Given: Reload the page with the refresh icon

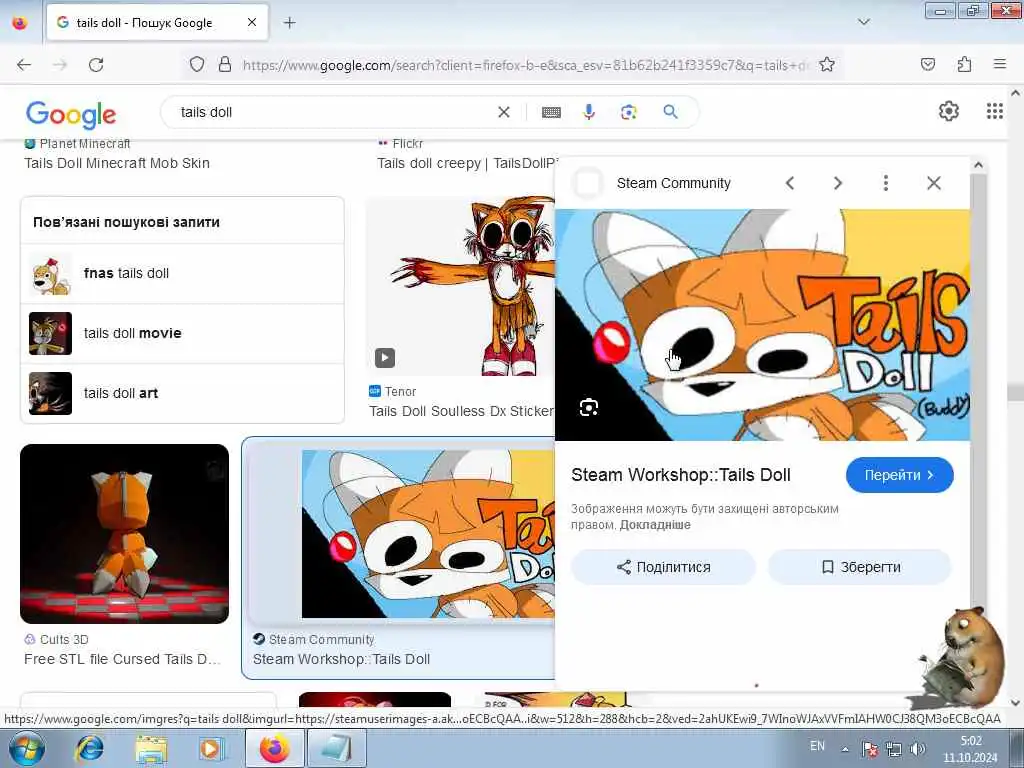Looking at the screenshot, I should click(x=96, y=65).
